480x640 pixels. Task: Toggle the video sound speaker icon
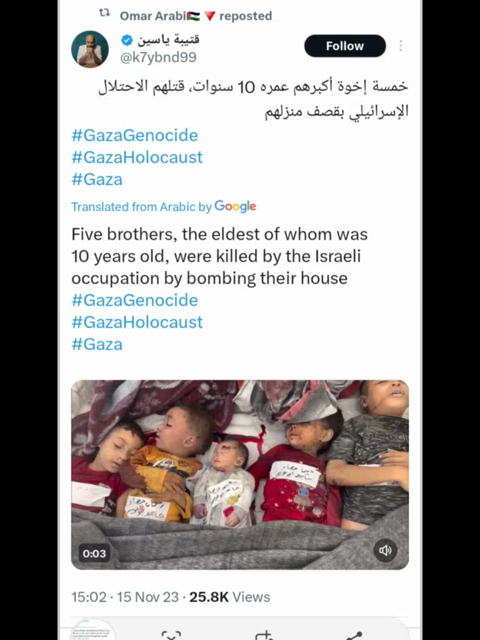(x=385, y=551)
